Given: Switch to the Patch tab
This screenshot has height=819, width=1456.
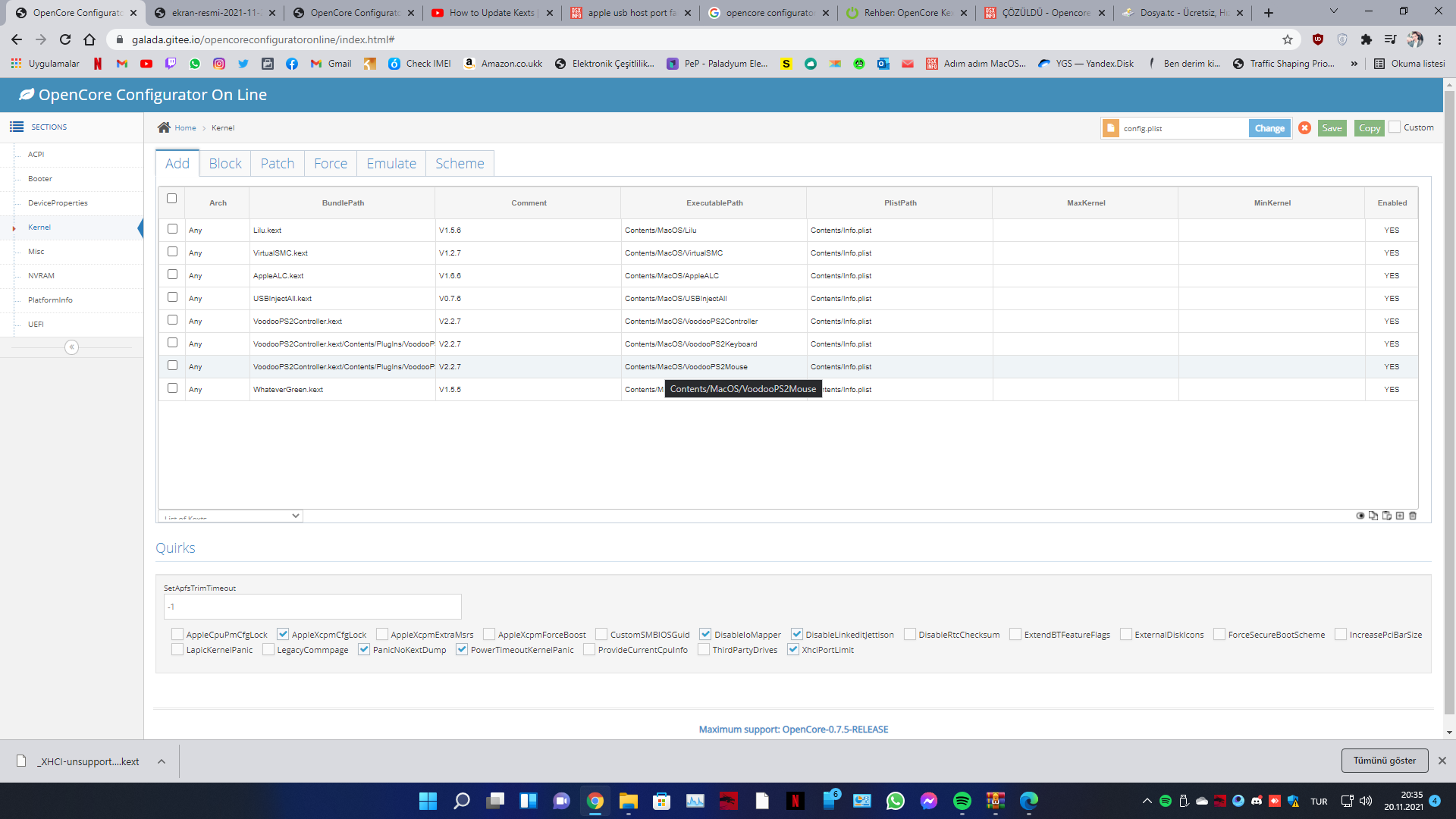Looking at the screenshot, I should tap(277, 163).
